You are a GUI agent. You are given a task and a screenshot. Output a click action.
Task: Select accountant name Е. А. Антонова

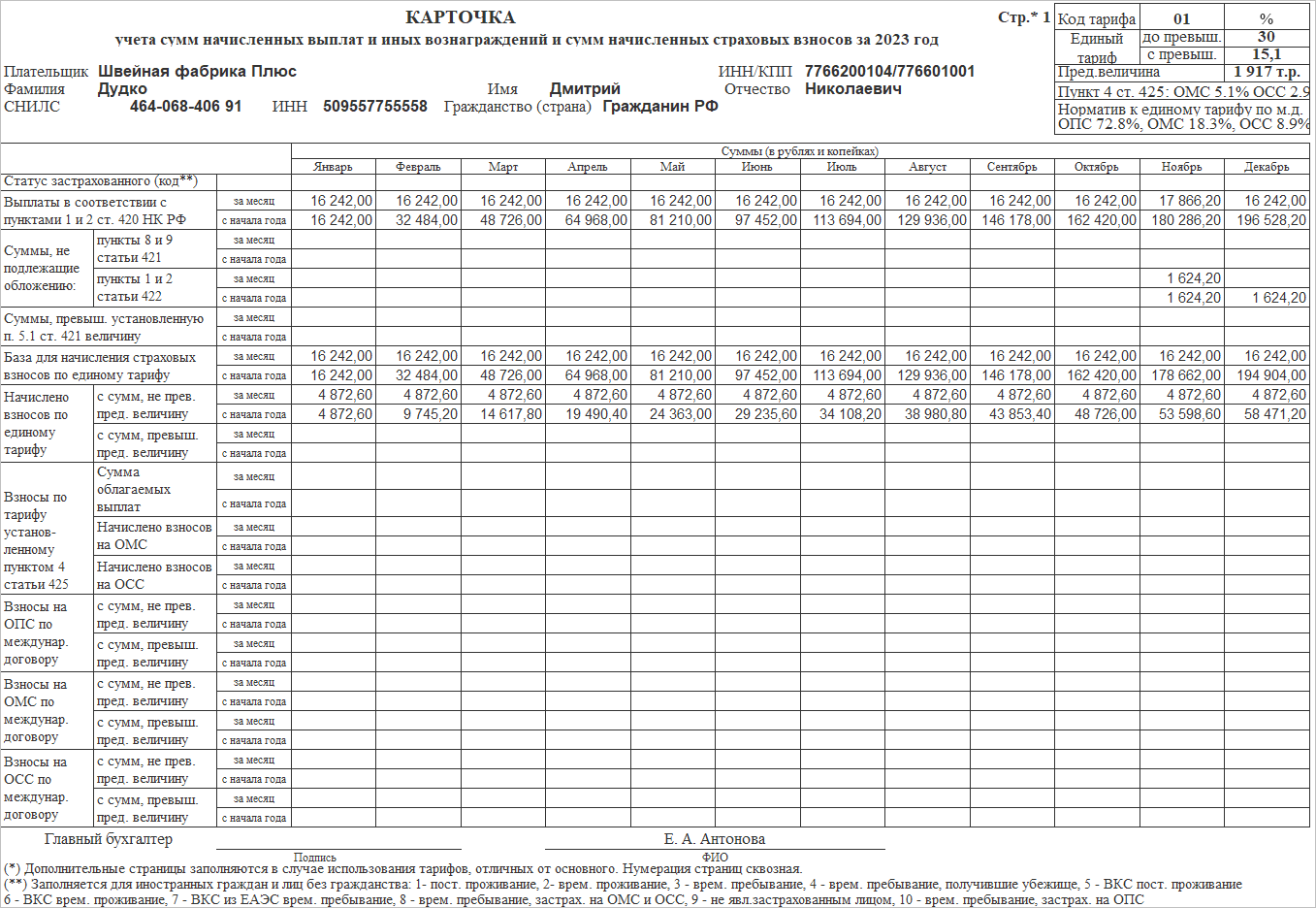(715, 839)
